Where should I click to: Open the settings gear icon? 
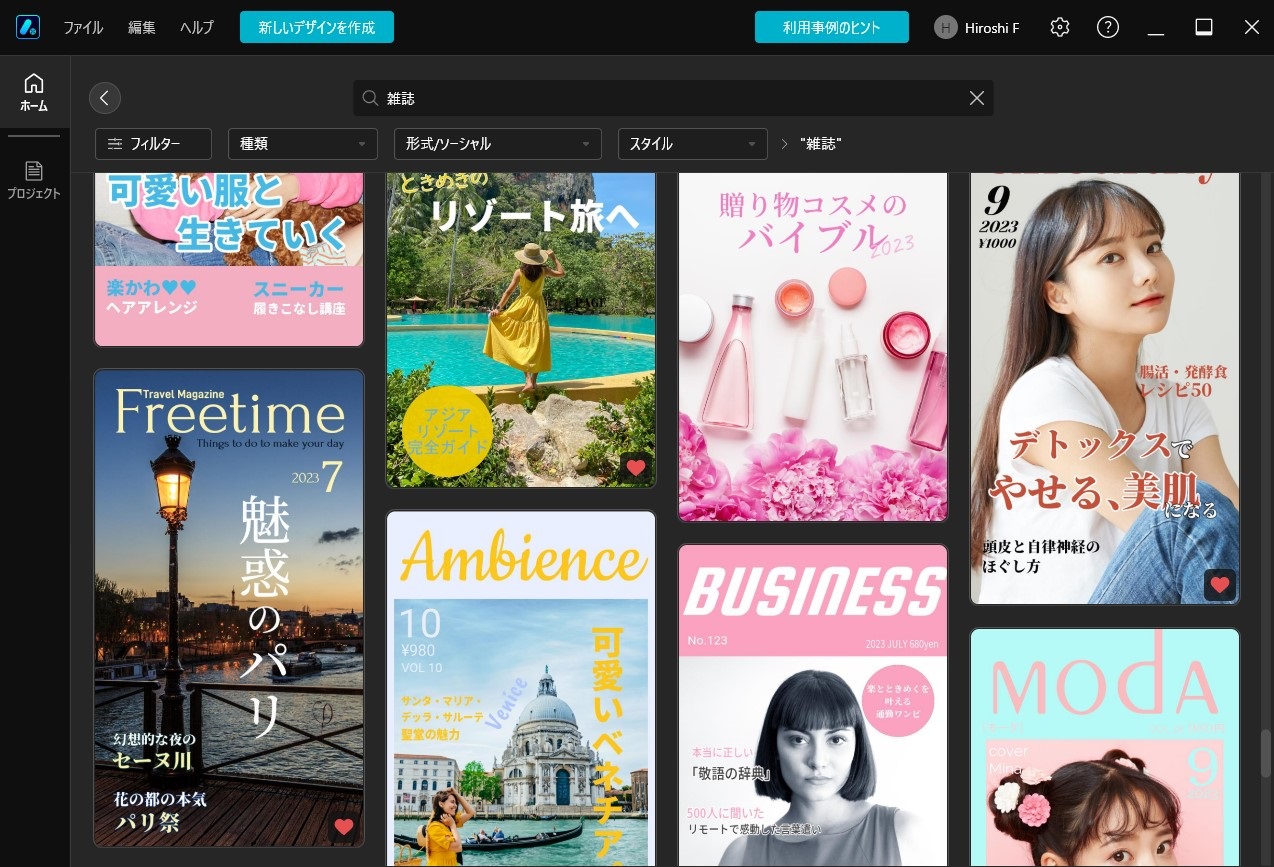[1059, 27]
